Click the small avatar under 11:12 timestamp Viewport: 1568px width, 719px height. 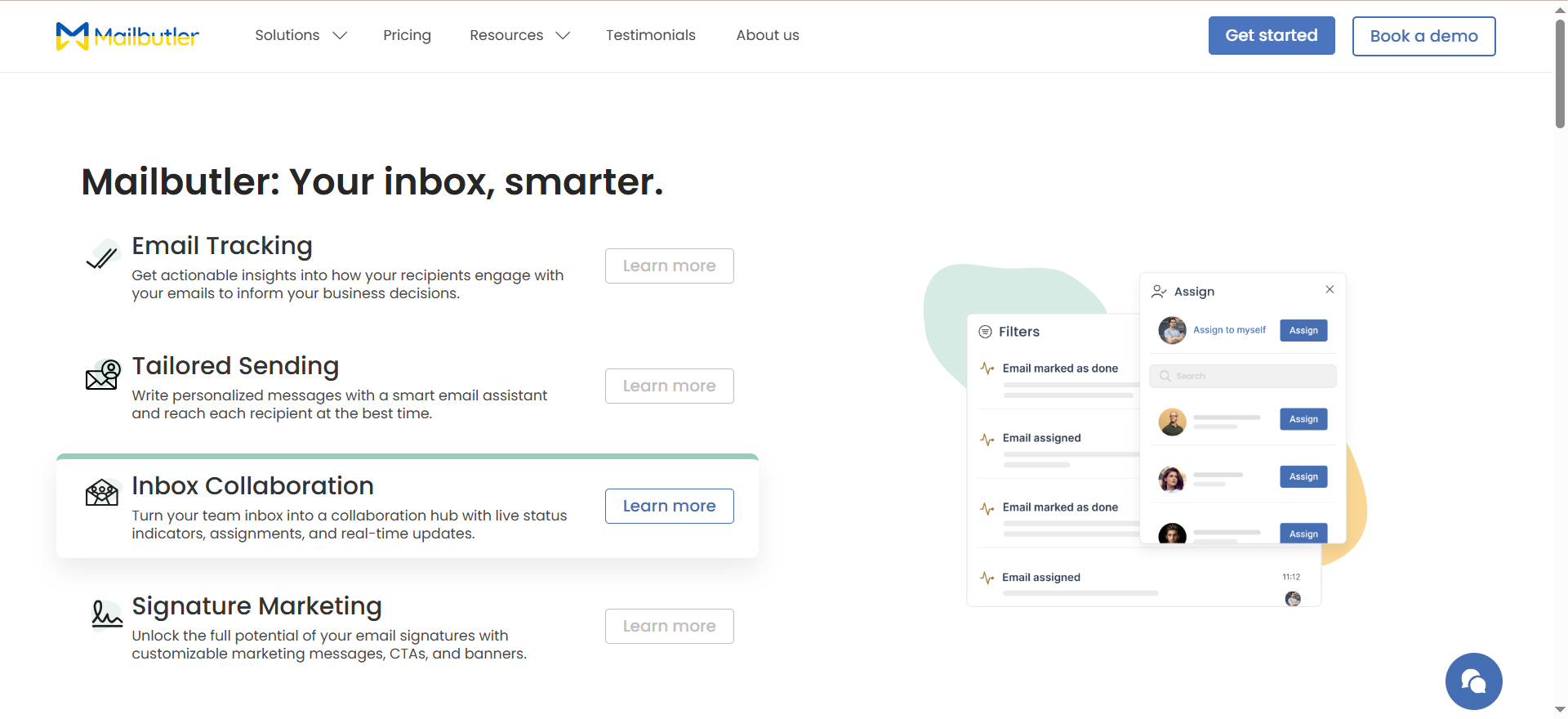(x=1293, y=599)
